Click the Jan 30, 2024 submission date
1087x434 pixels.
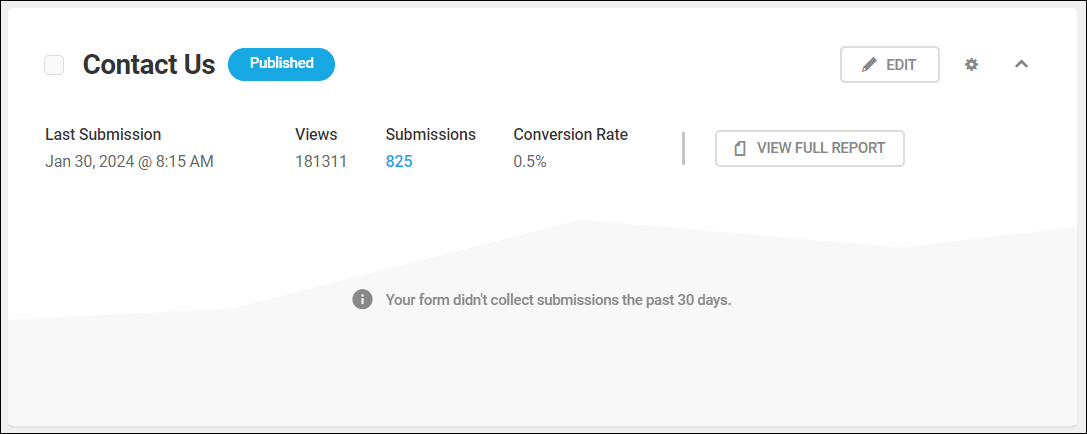130,162
